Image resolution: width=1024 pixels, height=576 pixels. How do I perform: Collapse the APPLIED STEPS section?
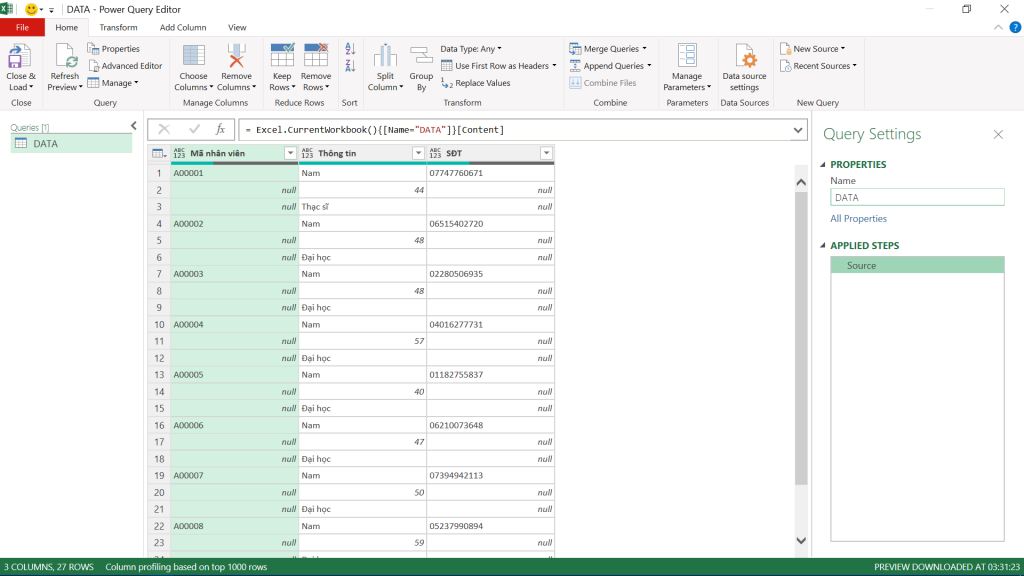[x=823, y=246]
